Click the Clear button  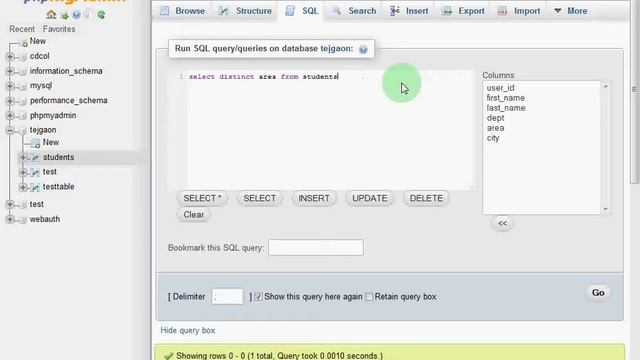click(x=193, y=215)
